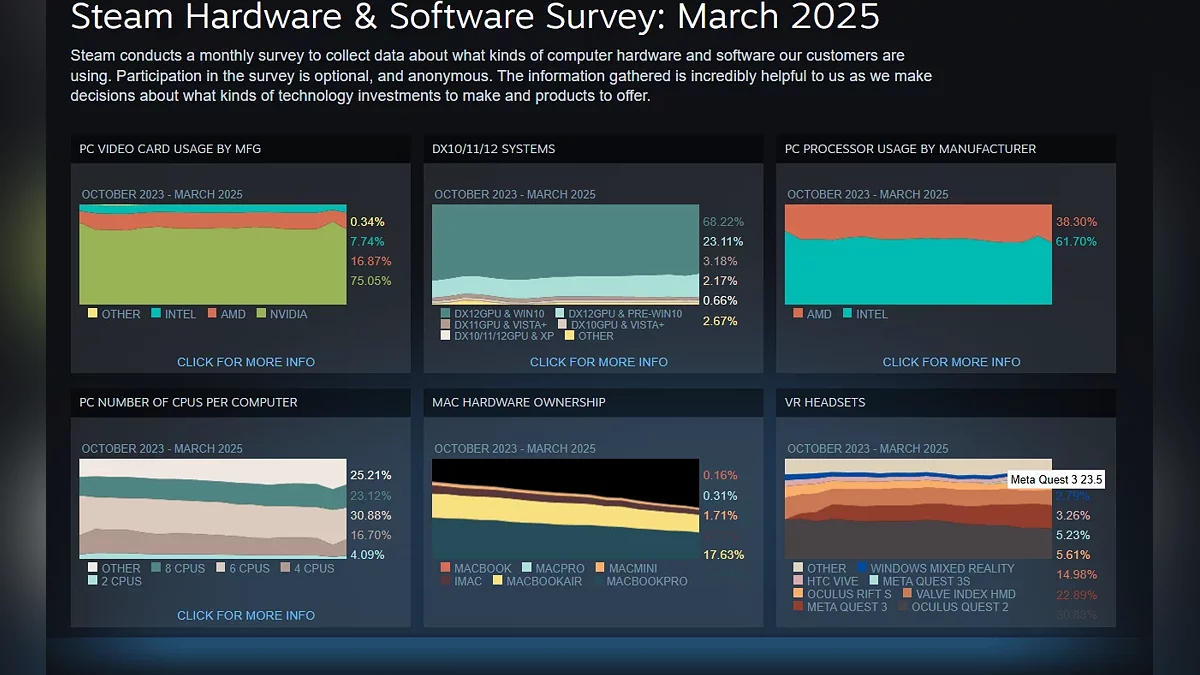
Task: Click the green NVIDIA legend swatch
Action: (263, 314)
